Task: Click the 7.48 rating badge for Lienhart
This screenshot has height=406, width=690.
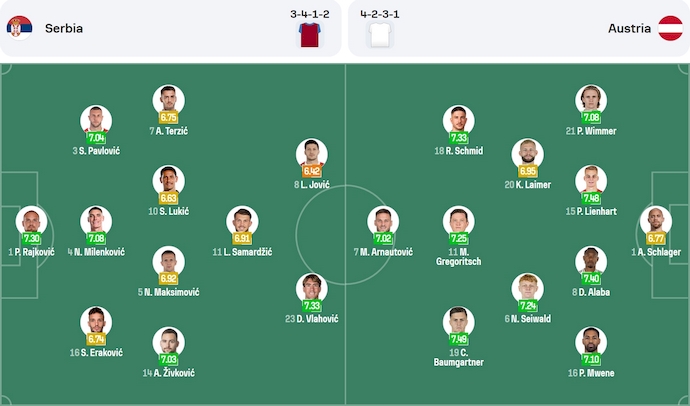Action: 592,198
